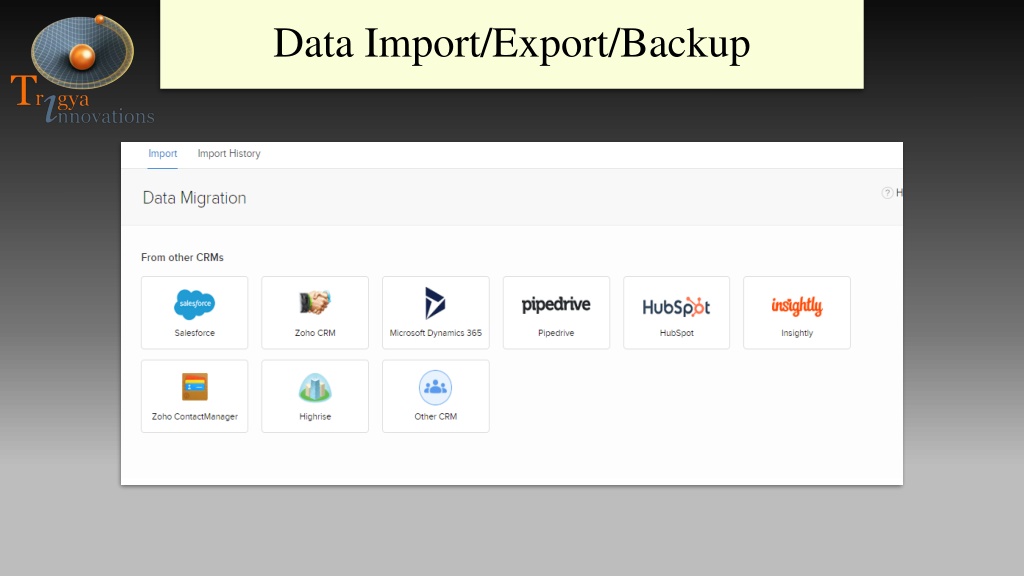1024x576 pixels.
Task: Click the Microsoft Dynamics 365 text label
Action: coord(436,333)
